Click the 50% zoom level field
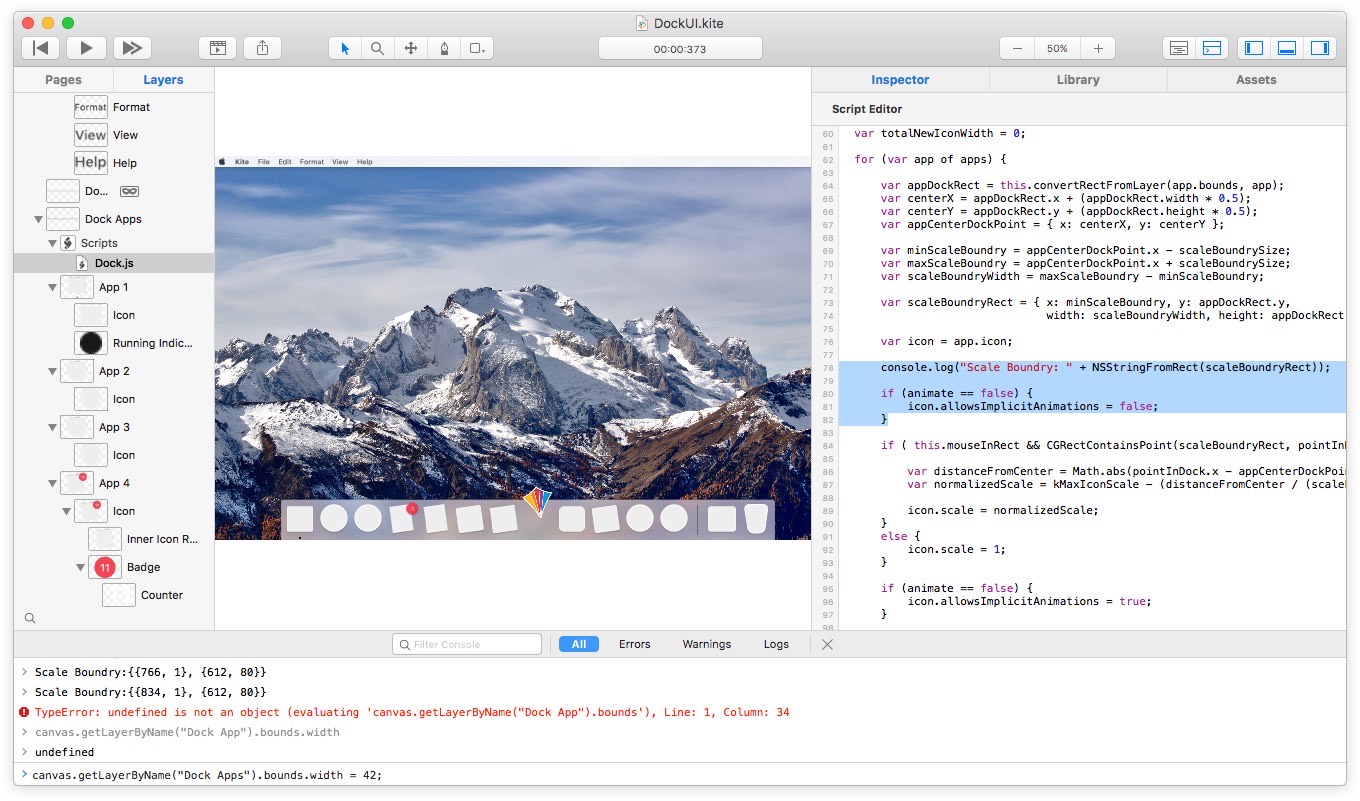This screenshot has height=801, width=1360. (x=1057, y=48)
